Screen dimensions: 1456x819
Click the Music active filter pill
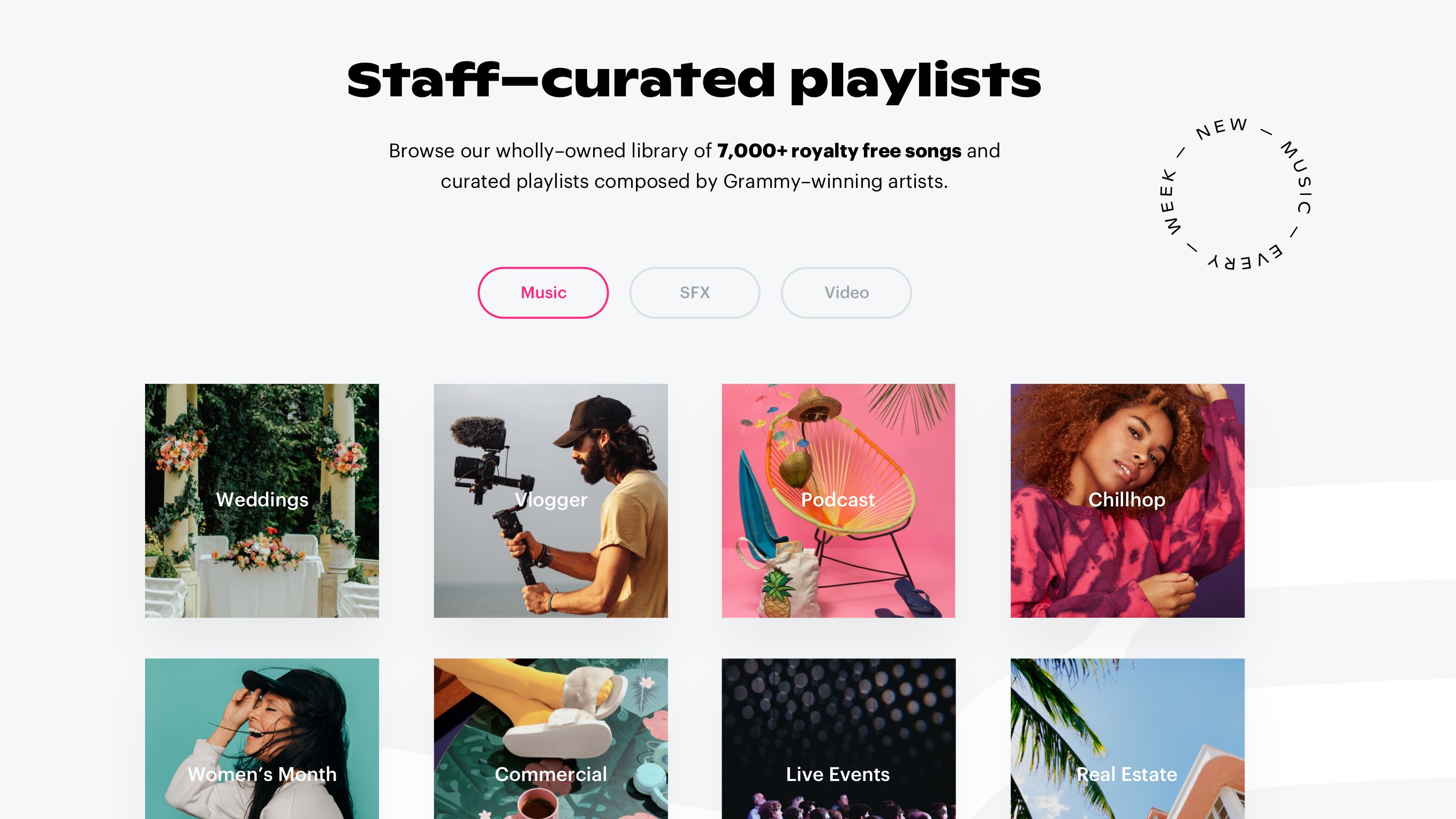click(x=543, y=293)
